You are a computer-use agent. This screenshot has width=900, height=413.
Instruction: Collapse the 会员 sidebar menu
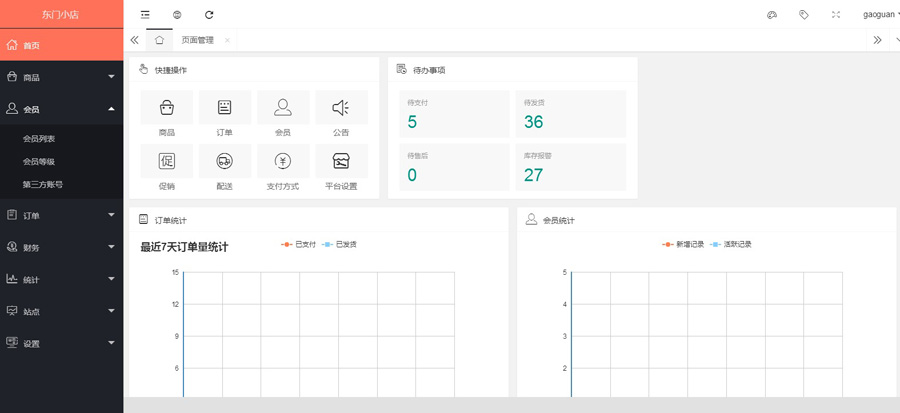(61, 109)
